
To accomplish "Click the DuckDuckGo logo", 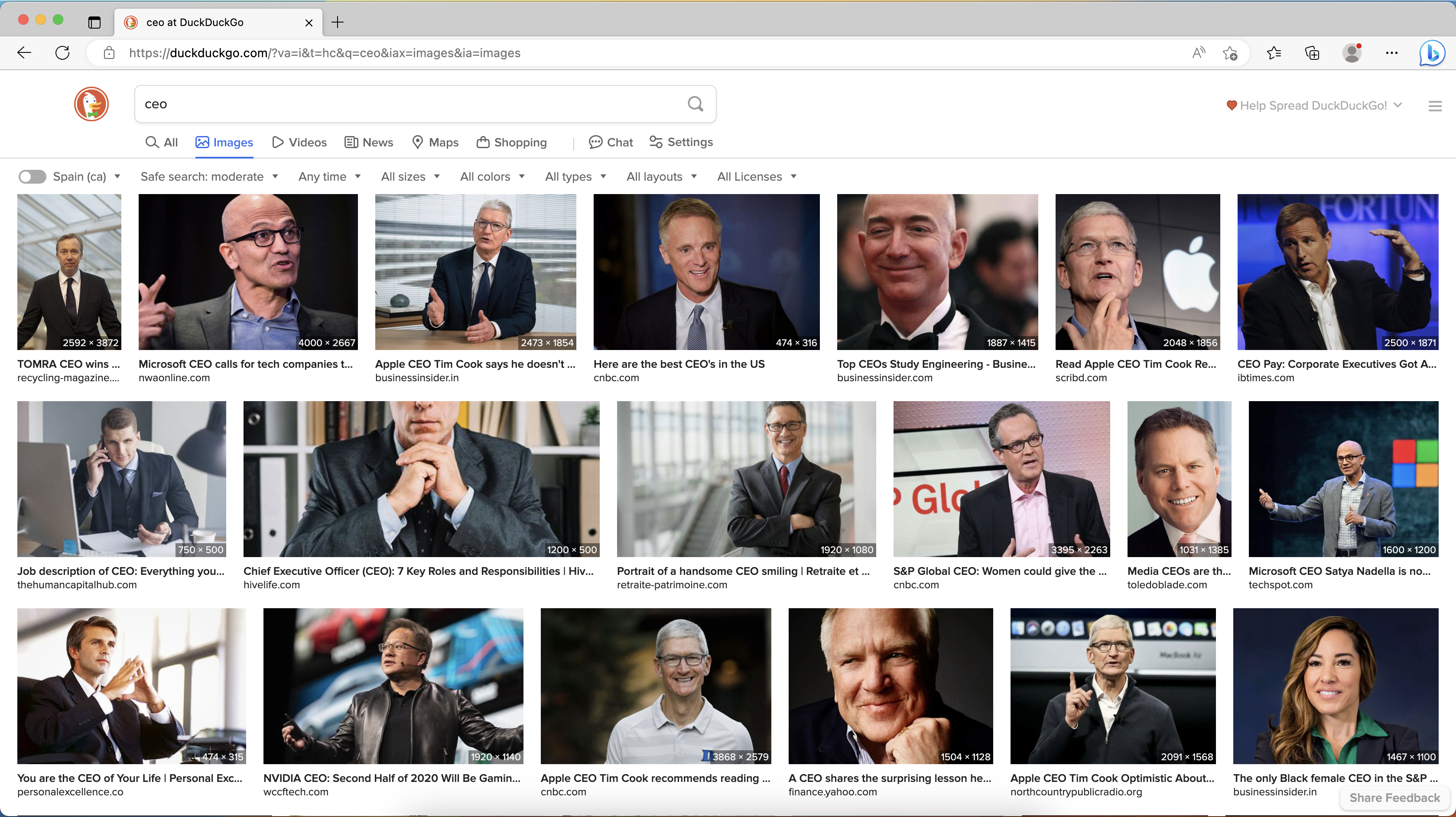I will [91, 104].
